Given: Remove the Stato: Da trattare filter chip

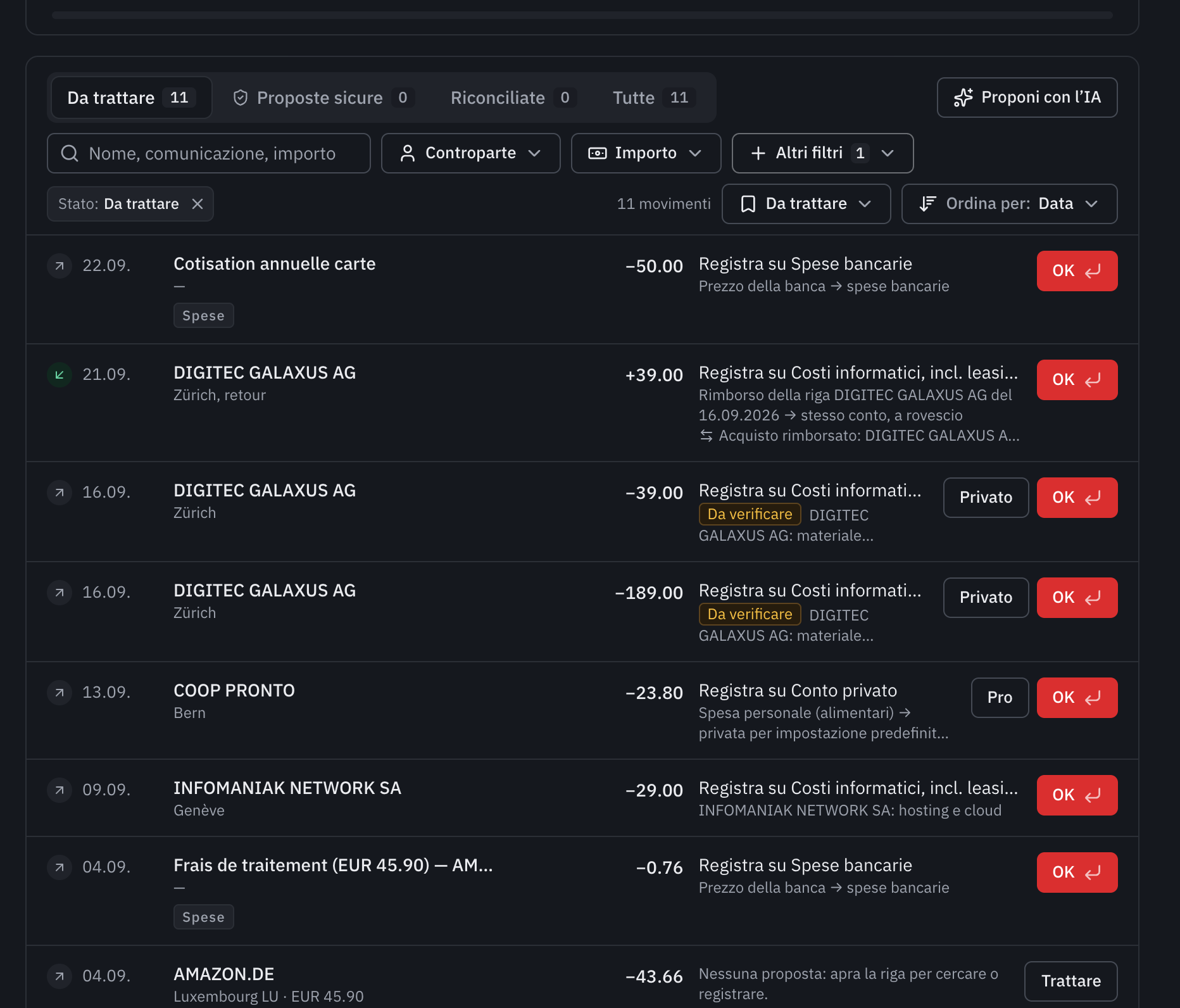Looking at the screenshot, I should [198, 204].
